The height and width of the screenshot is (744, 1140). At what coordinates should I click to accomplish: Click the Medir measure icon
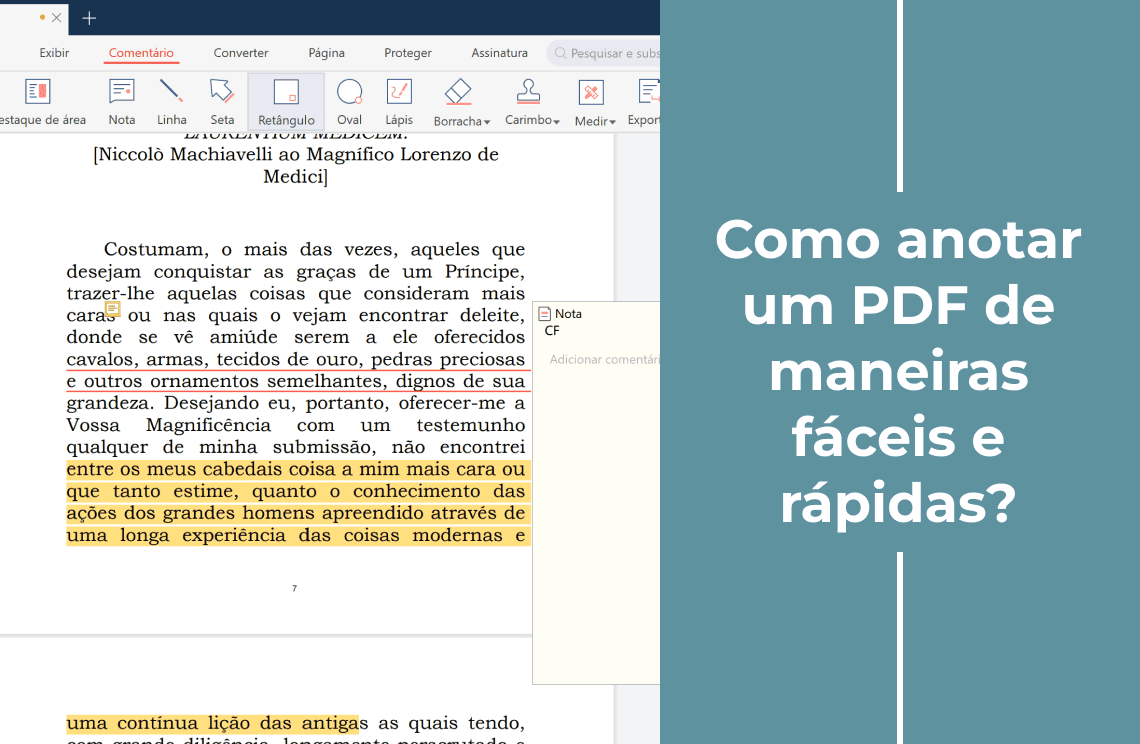591,93
